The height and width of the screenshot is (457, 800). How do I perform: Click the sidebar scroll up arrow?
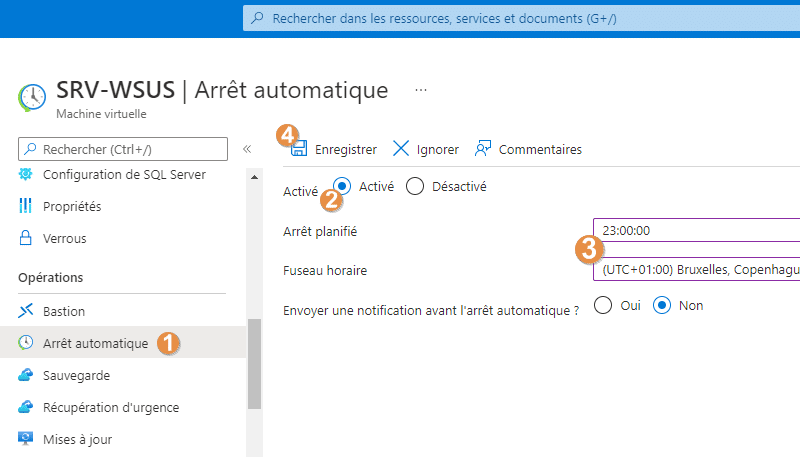pos(255,177)
